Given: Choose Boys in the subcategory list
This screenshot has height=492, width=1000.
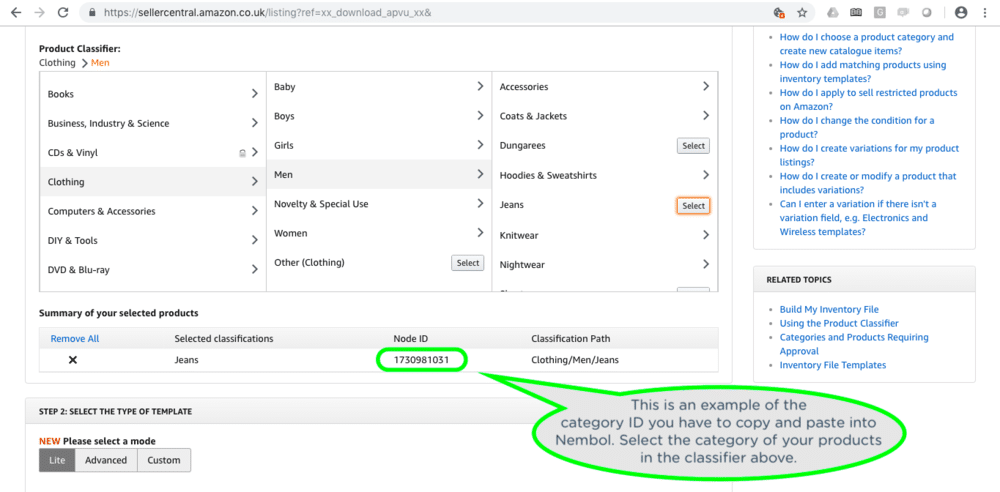Looking at the screenshot, I should [x=379, y=116].
